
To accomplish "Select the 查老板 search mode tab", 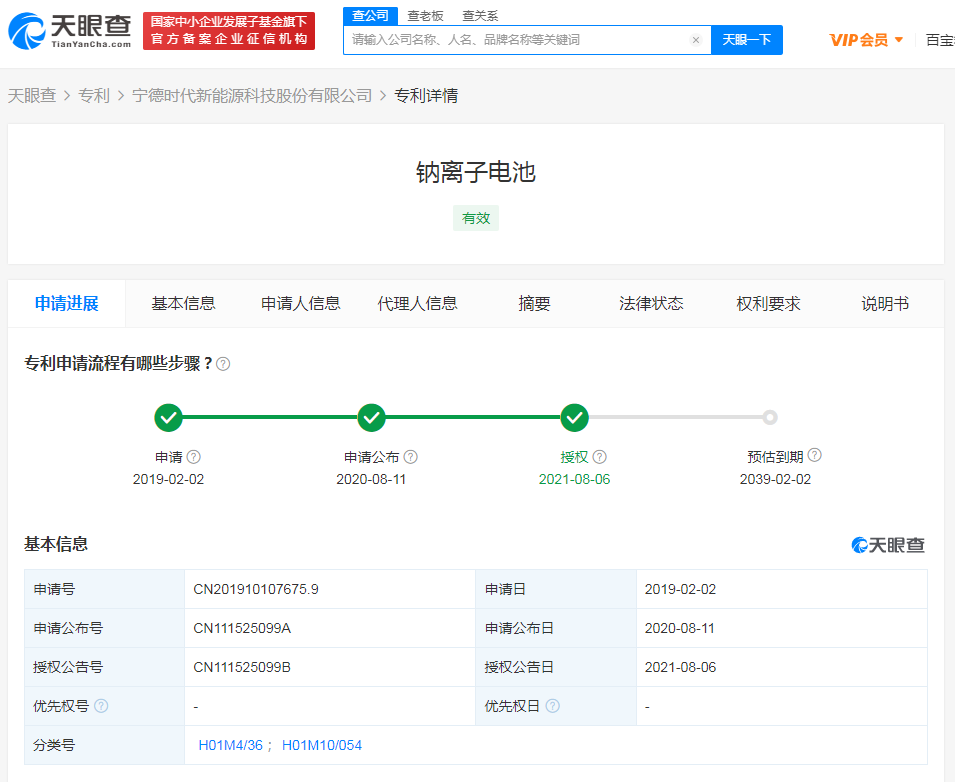I will (425, 16).
